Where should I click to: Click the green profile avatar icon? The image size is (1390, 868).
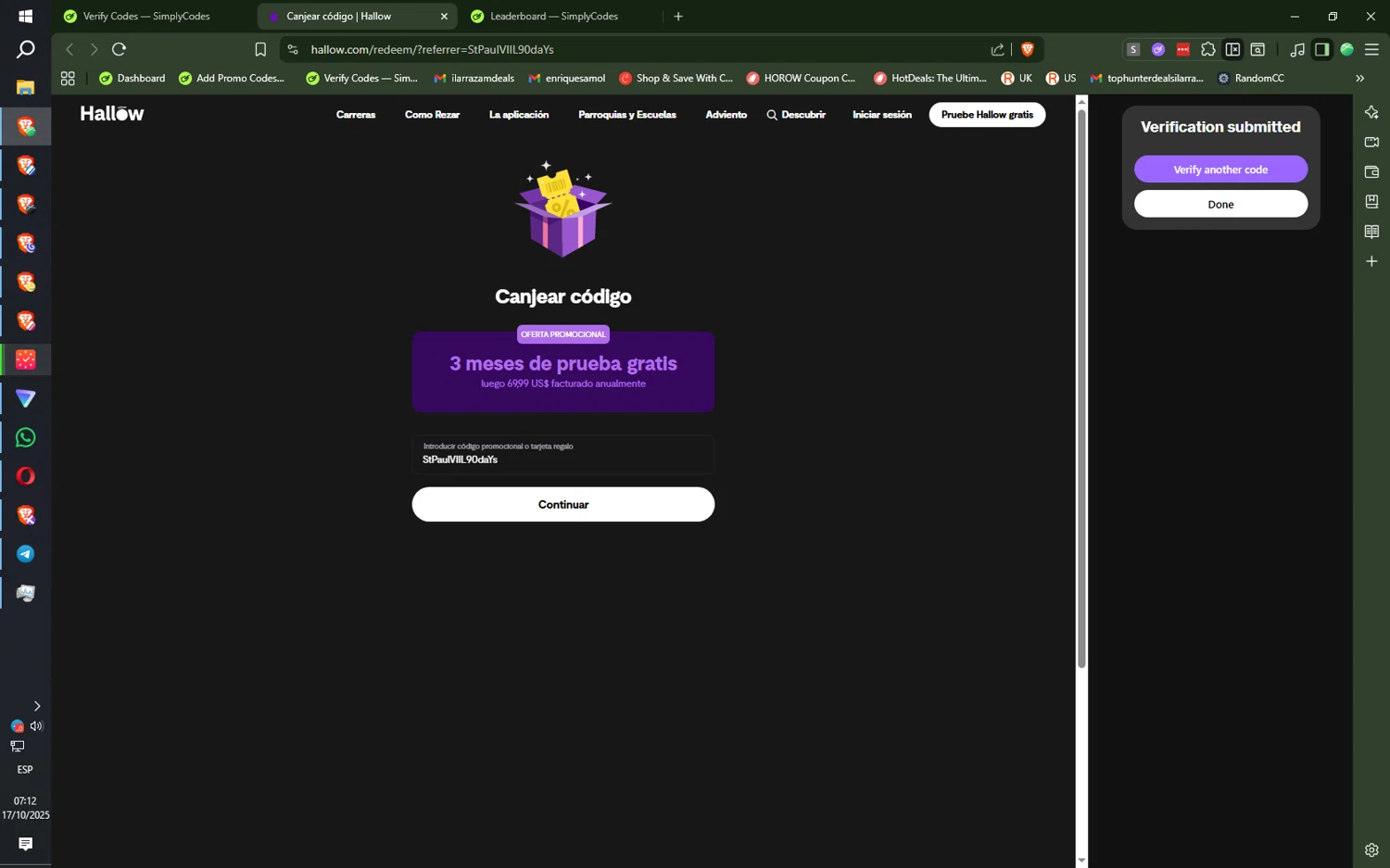(x=1347, y=49)
